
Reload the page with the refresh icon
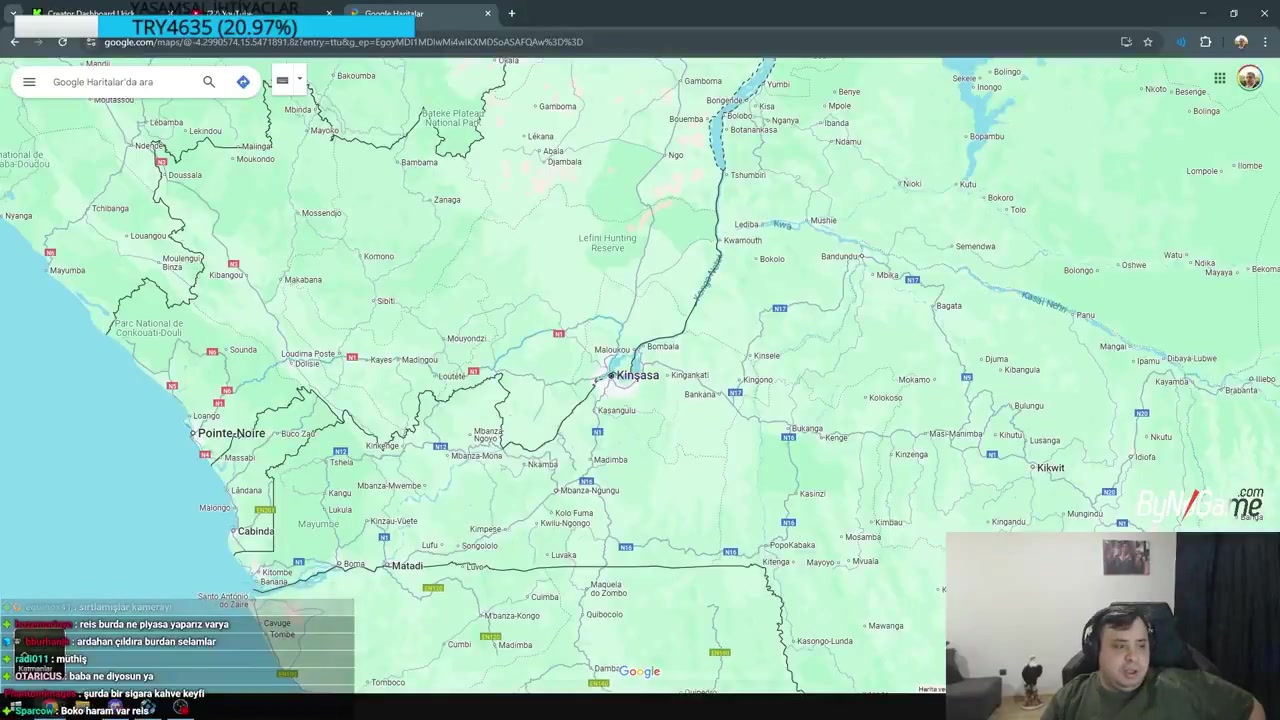click(62, 42)
